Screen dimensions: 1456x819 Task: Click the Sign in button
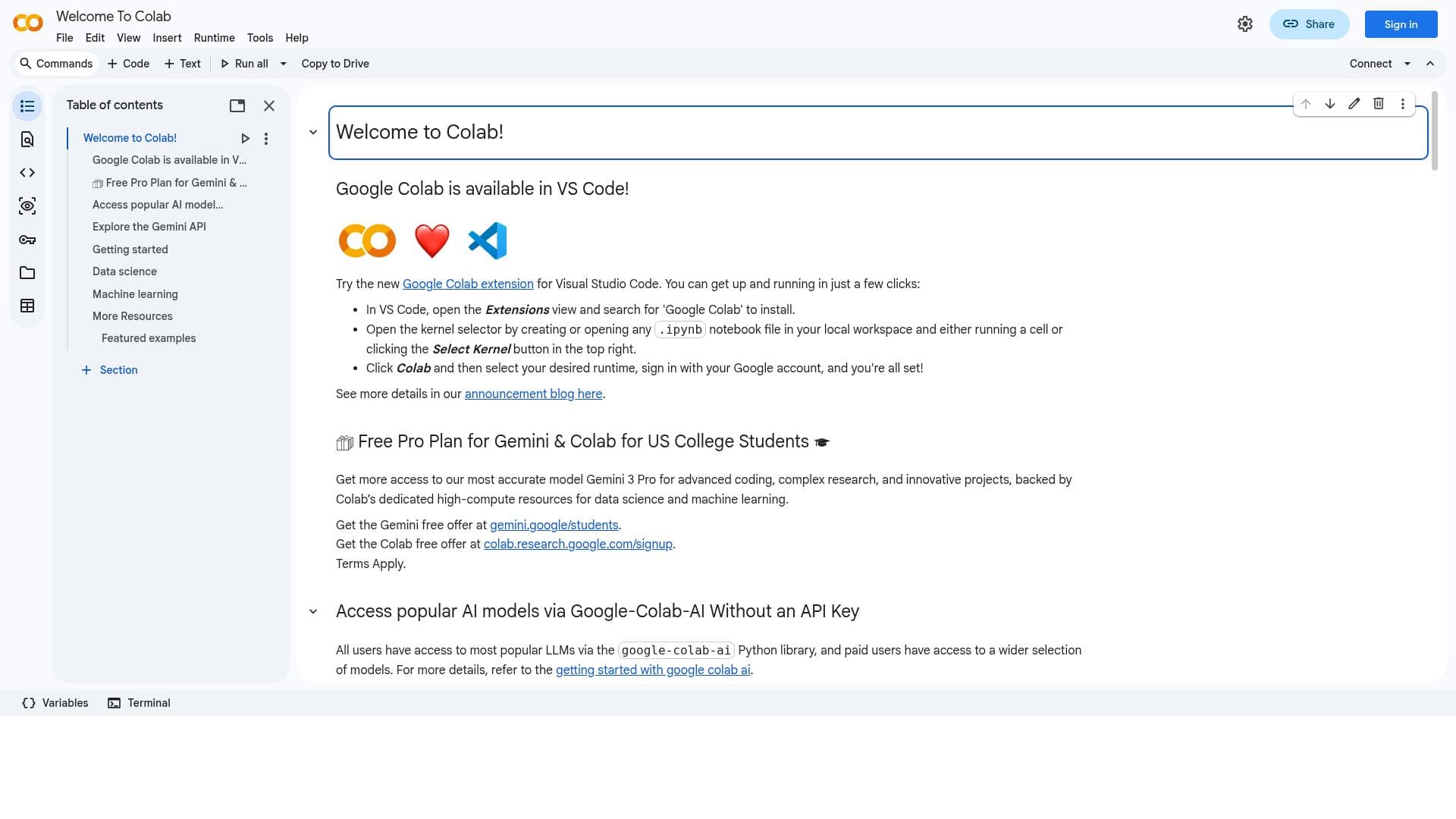point(1401,24)
